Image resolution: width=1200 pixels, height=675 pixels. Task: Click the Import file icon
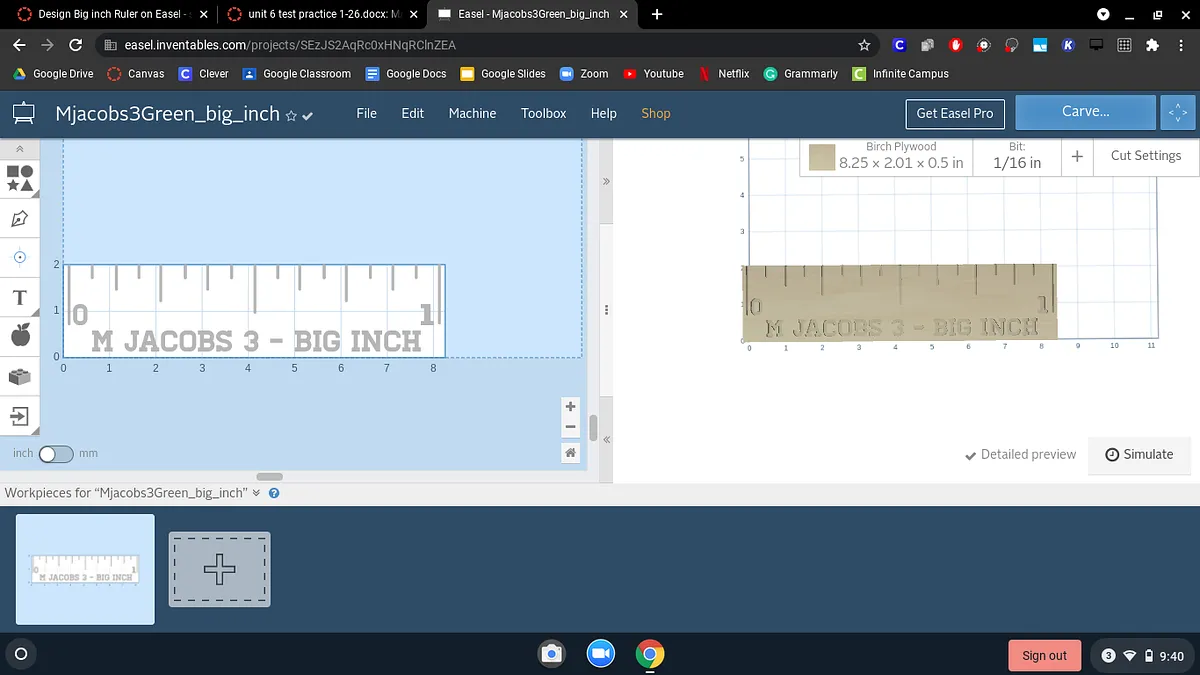click(x=20, y=415)
